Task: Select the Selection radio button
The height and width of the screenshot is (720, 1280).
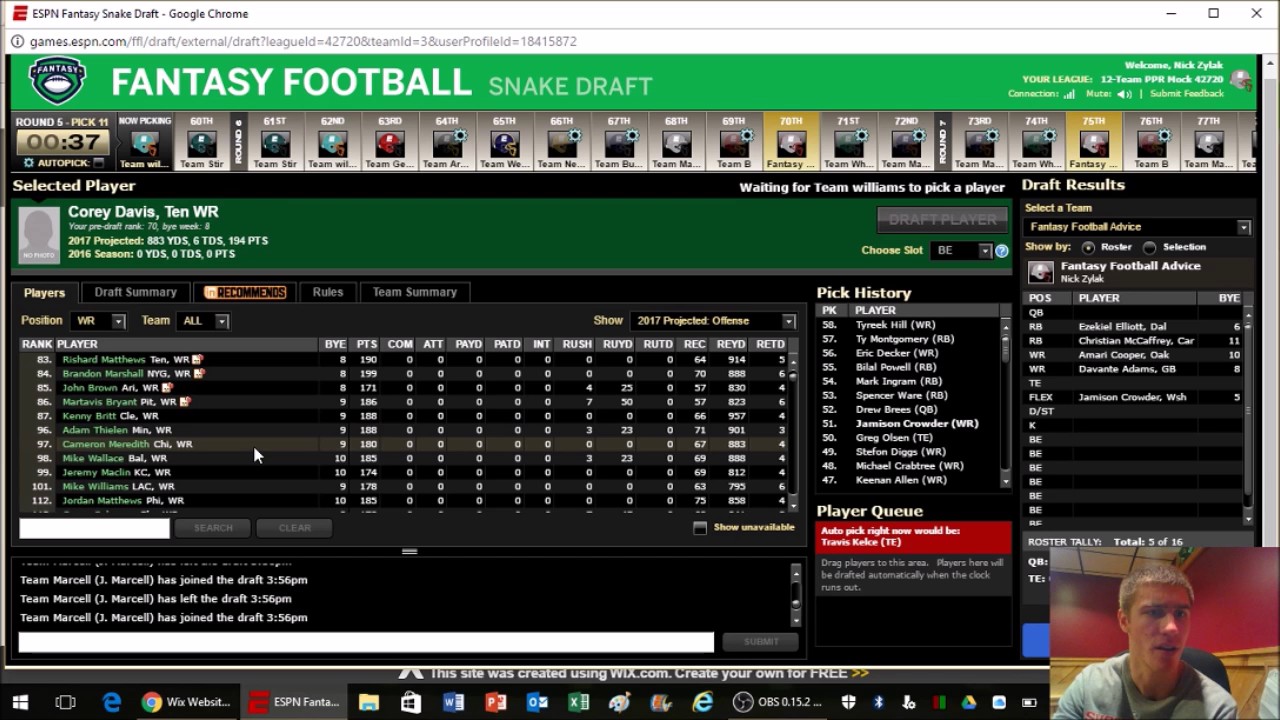Action: pos(1149,247)
